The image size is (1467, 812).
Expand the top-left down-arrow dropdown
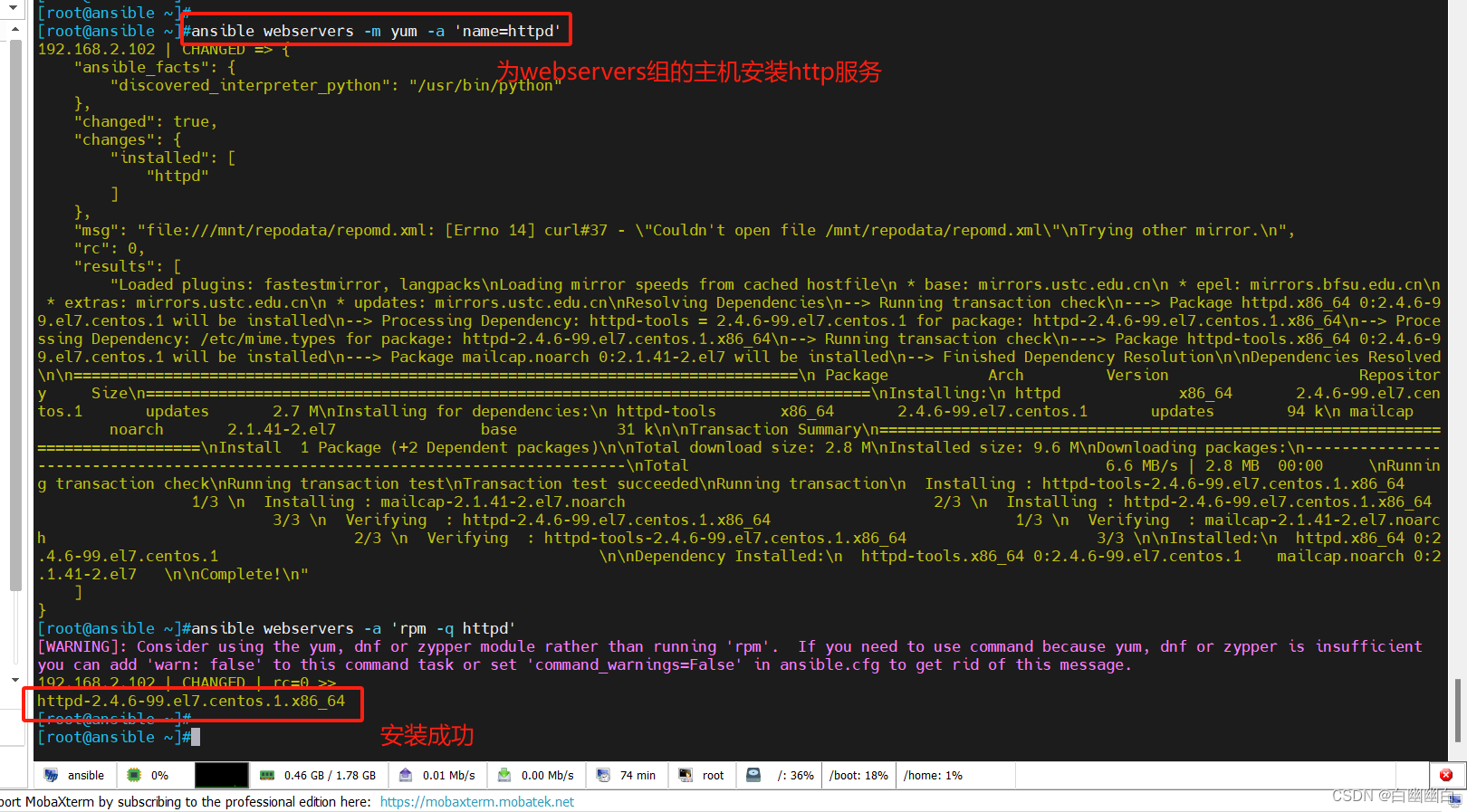[x=14, y=7]
